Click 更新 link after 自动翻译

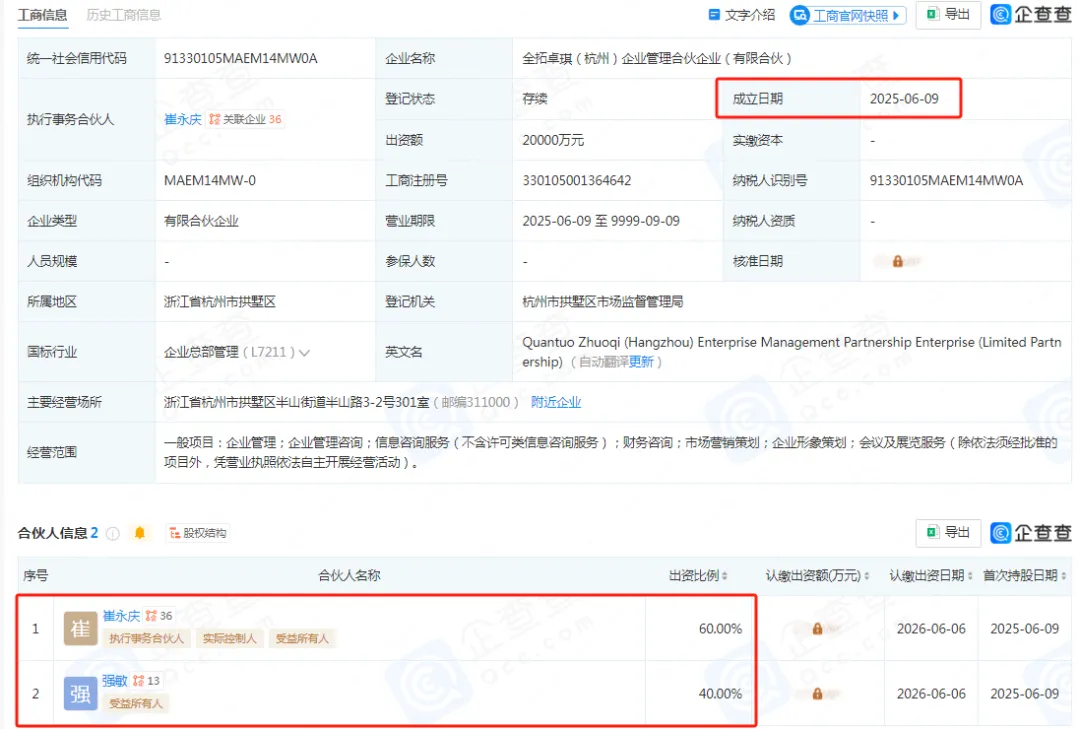(641, 362)
